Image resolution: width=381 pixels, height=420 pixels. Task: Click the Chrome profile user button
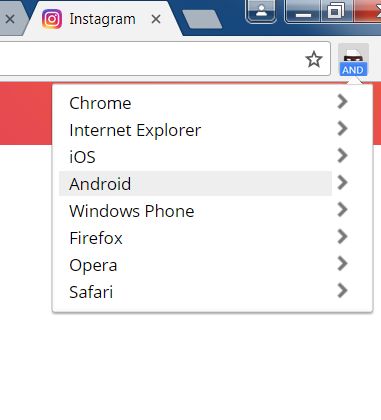coord(261,11)
